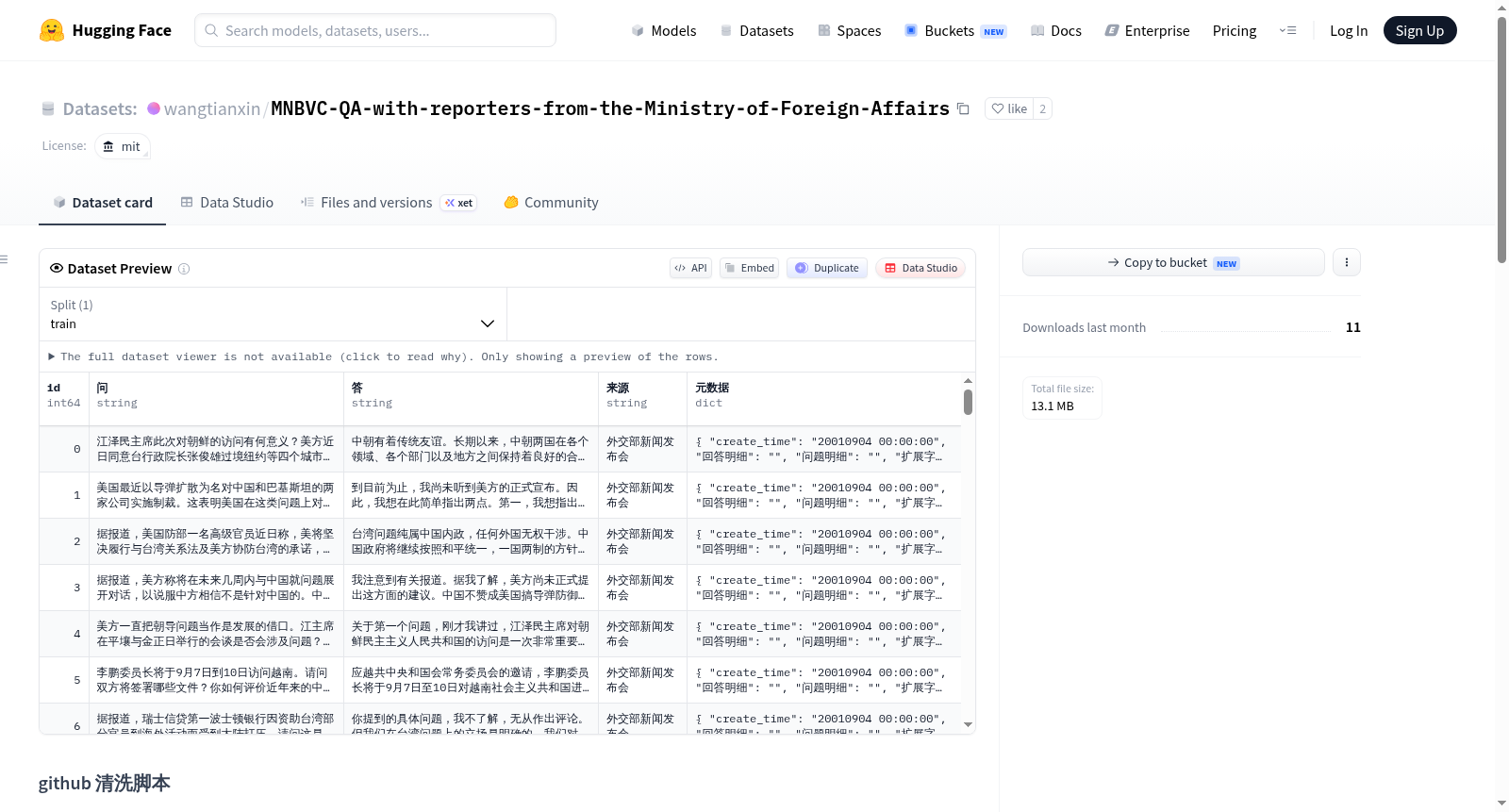
Task: Open the red Data Studio button
Action: [920, 268]
